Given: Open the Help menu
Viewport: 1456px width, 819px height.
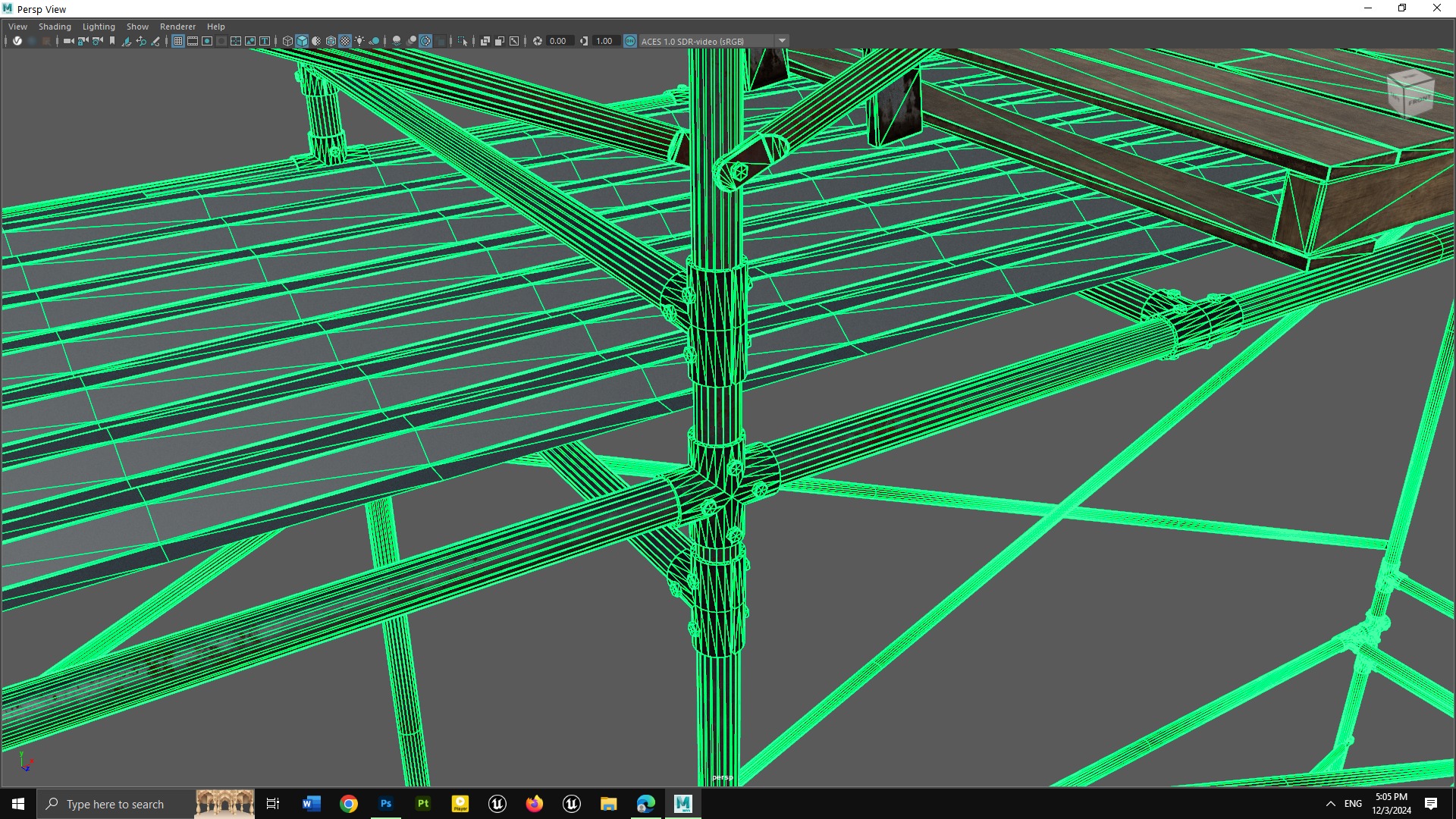Looking at the screenshot, I should [215, 27].
